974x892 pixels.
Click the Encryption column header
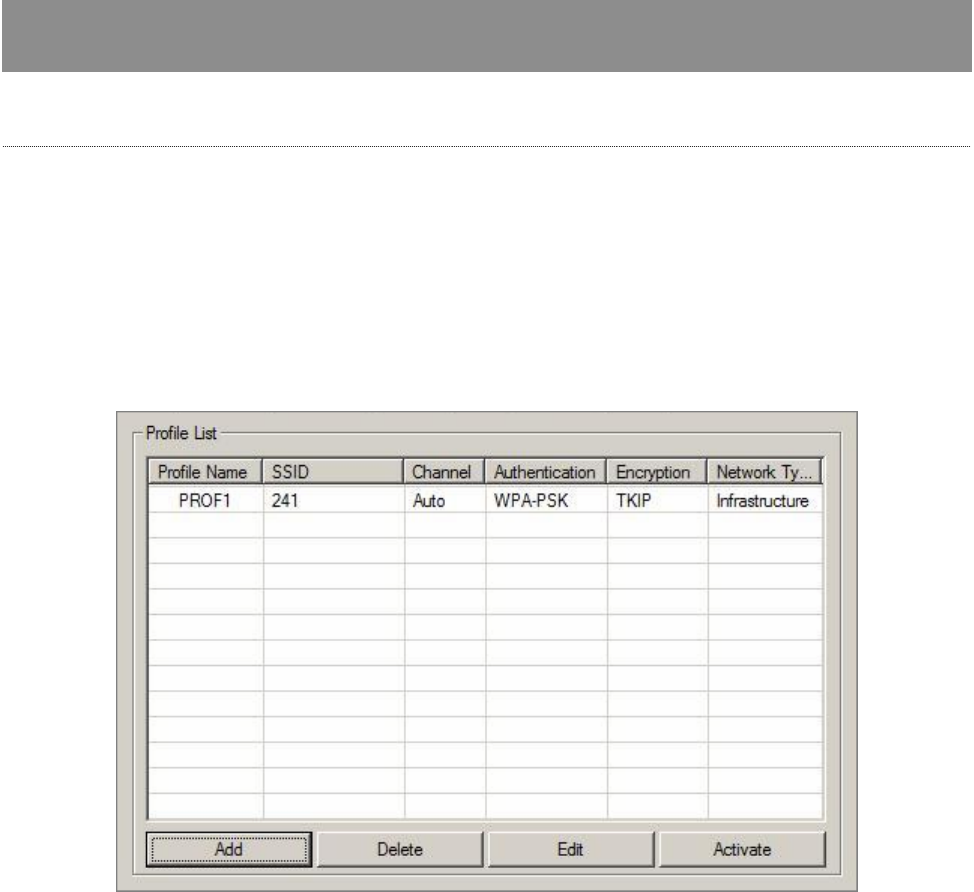click(657, 472)
